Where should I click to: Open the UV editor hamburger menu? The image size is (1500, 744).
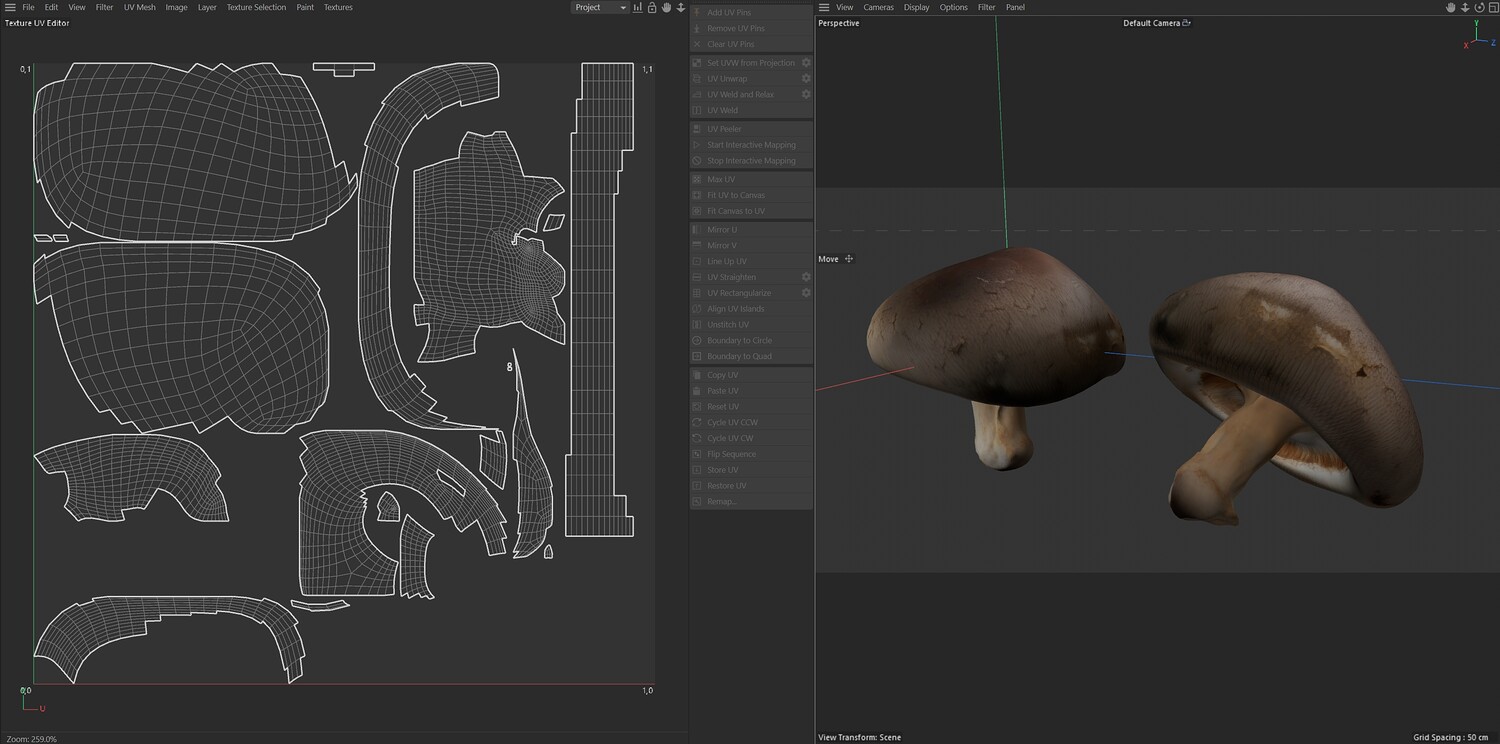(x=9, y=7)
